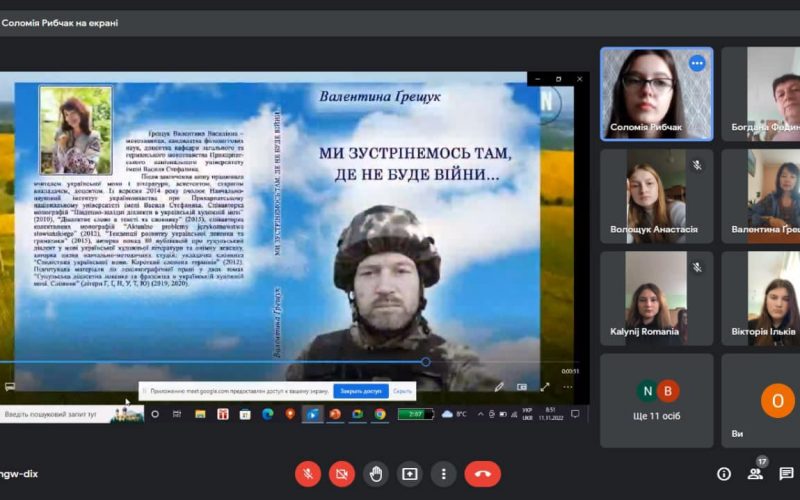Unmute the microphone in Meet toolbar
The image size is (800, 500).
[308, 473]
